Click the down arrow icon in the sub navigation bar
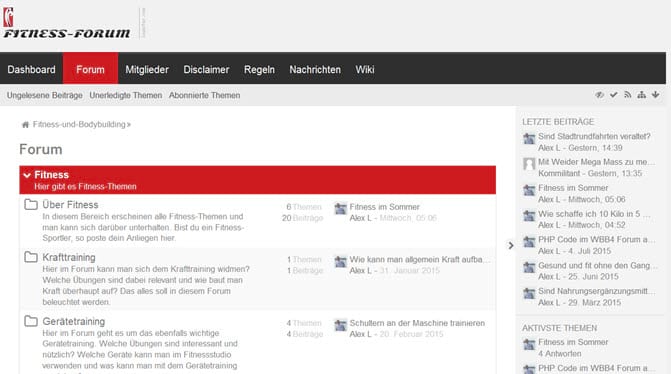671x374 pixels. [655, 95]
